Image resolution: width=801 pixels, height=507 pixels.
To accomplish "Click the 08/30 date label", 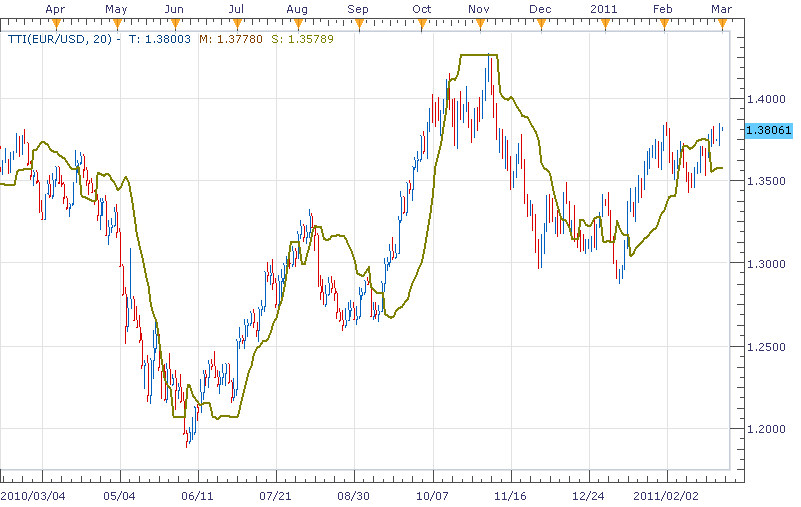I will click(353, 496).
